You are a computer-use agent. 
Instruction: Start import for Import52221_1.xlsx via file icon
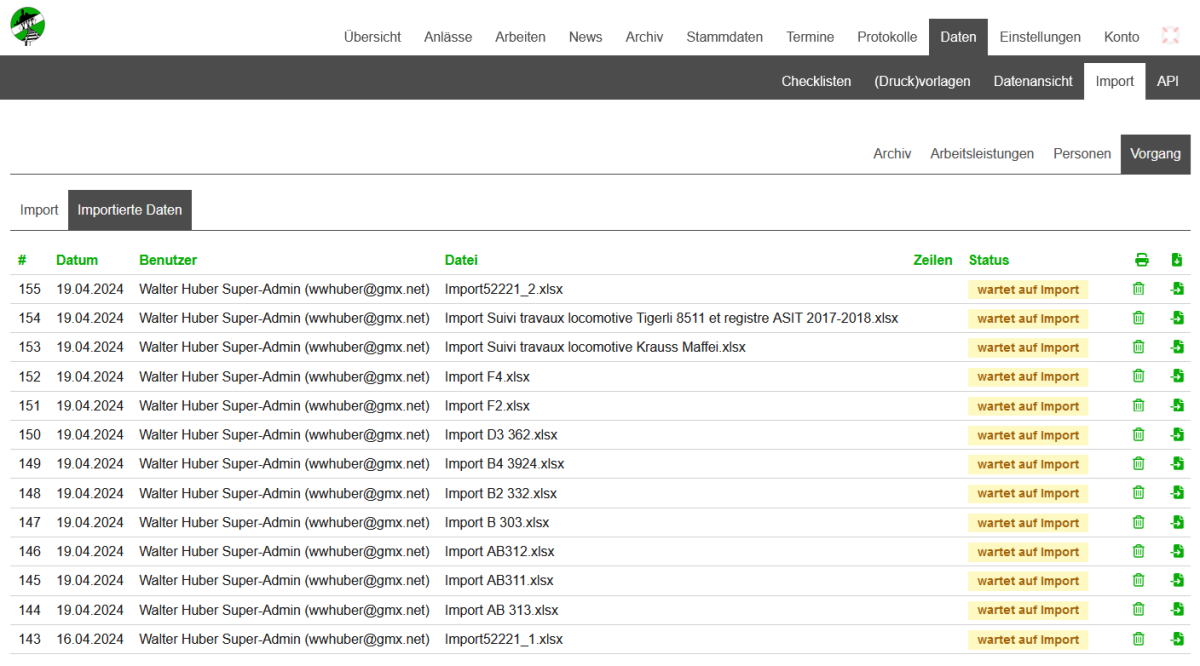click(1177, 639)
